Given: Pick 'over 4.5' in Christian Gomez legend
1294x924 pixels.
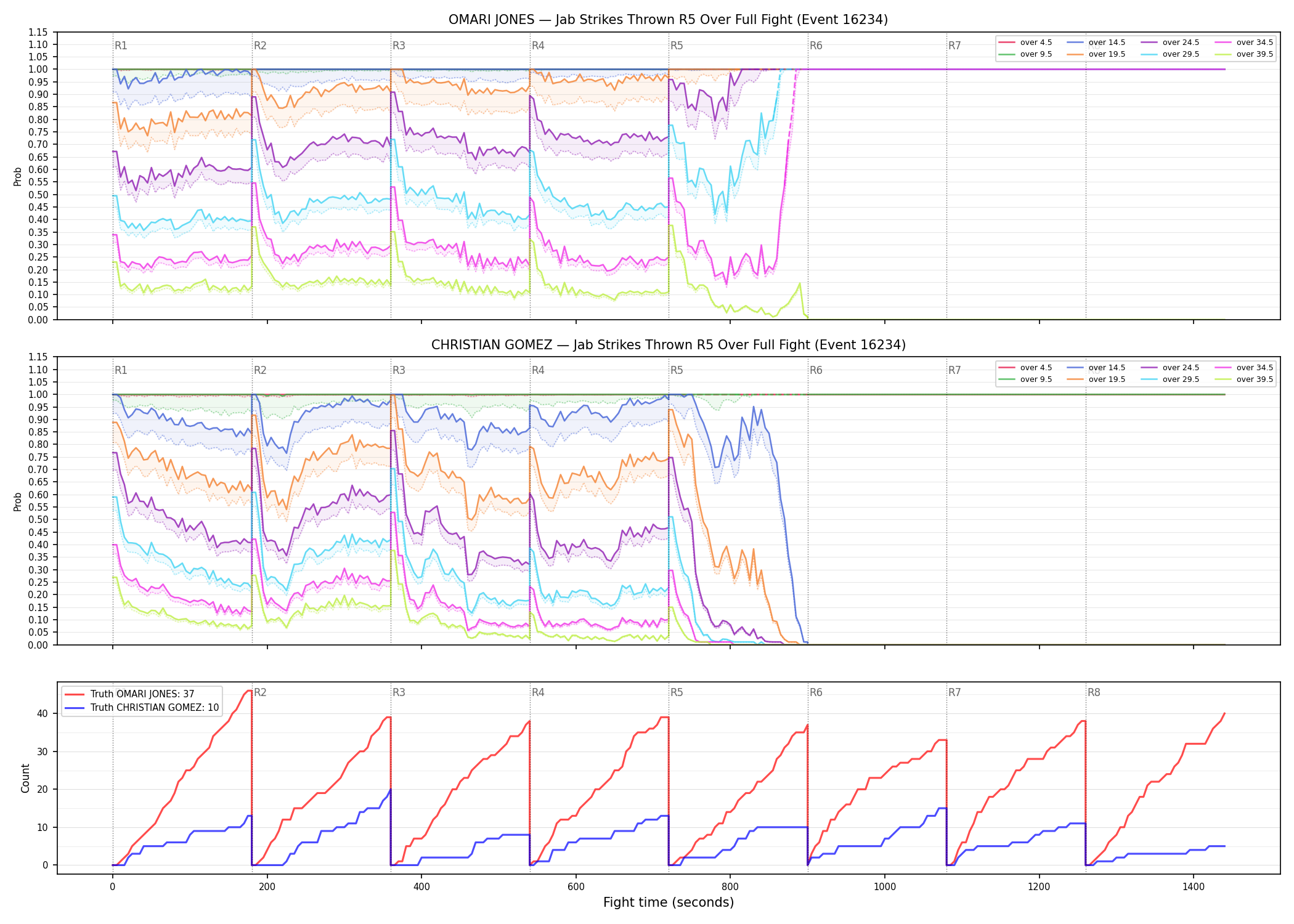Looking at the screenshot, I should tap(1025, 368).
